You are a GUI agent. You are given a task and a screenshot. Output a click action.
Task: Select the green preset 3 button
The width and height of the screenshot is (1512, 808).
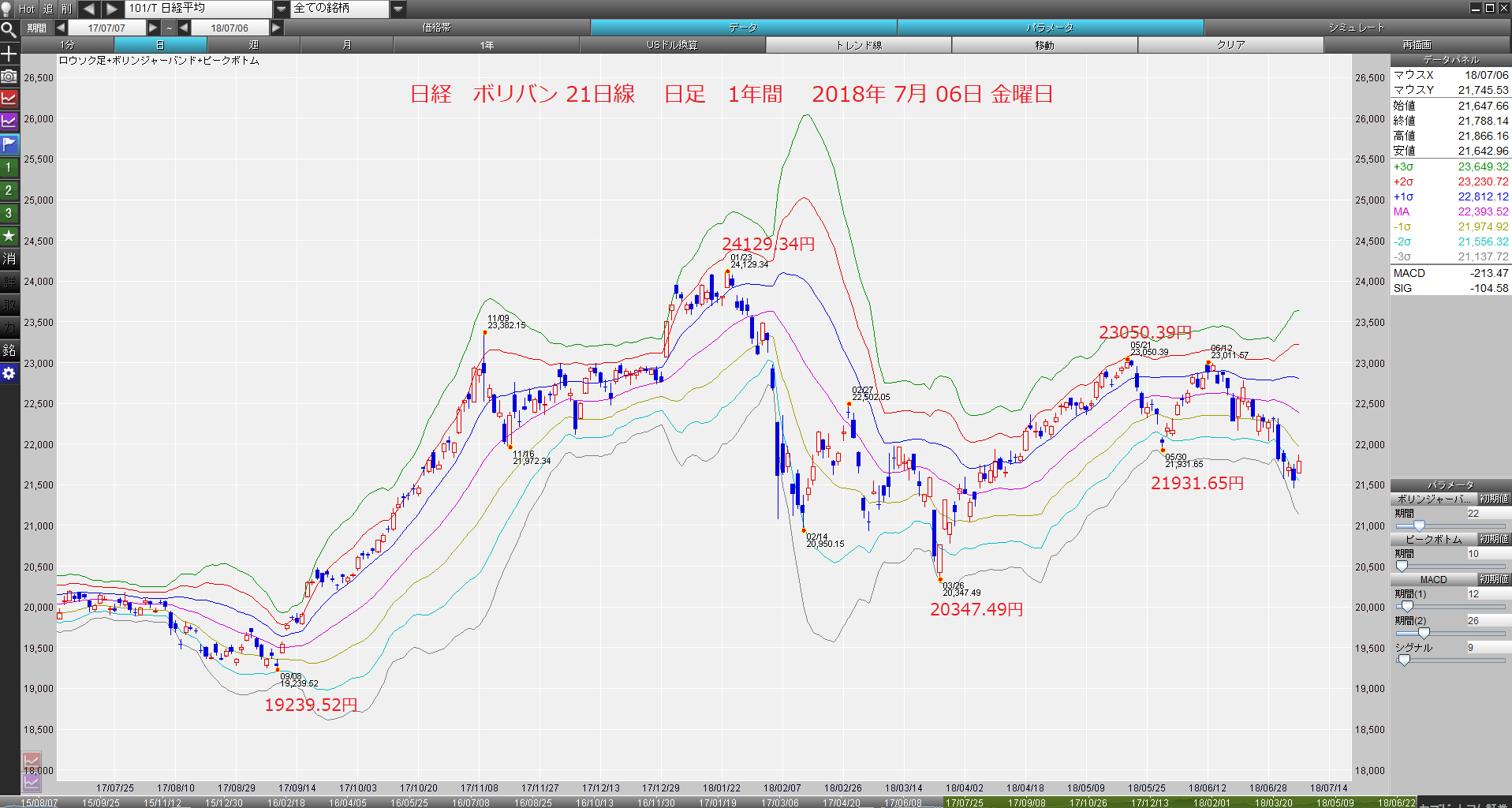click(9, 213)
